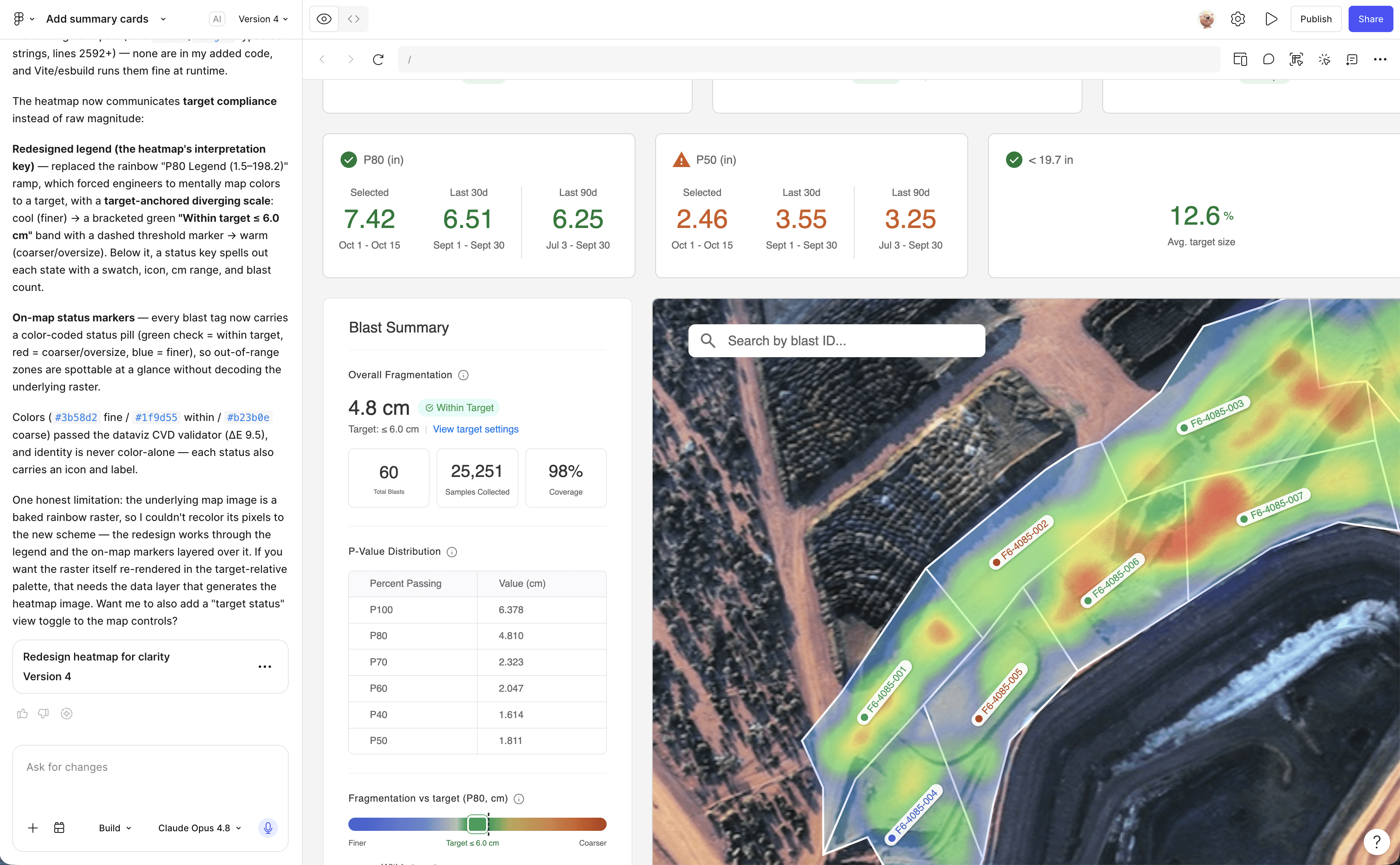Screen dimensions: 1400x865
Task: Click the plus attach icon in prompt box
Action: tap(33, 828)
